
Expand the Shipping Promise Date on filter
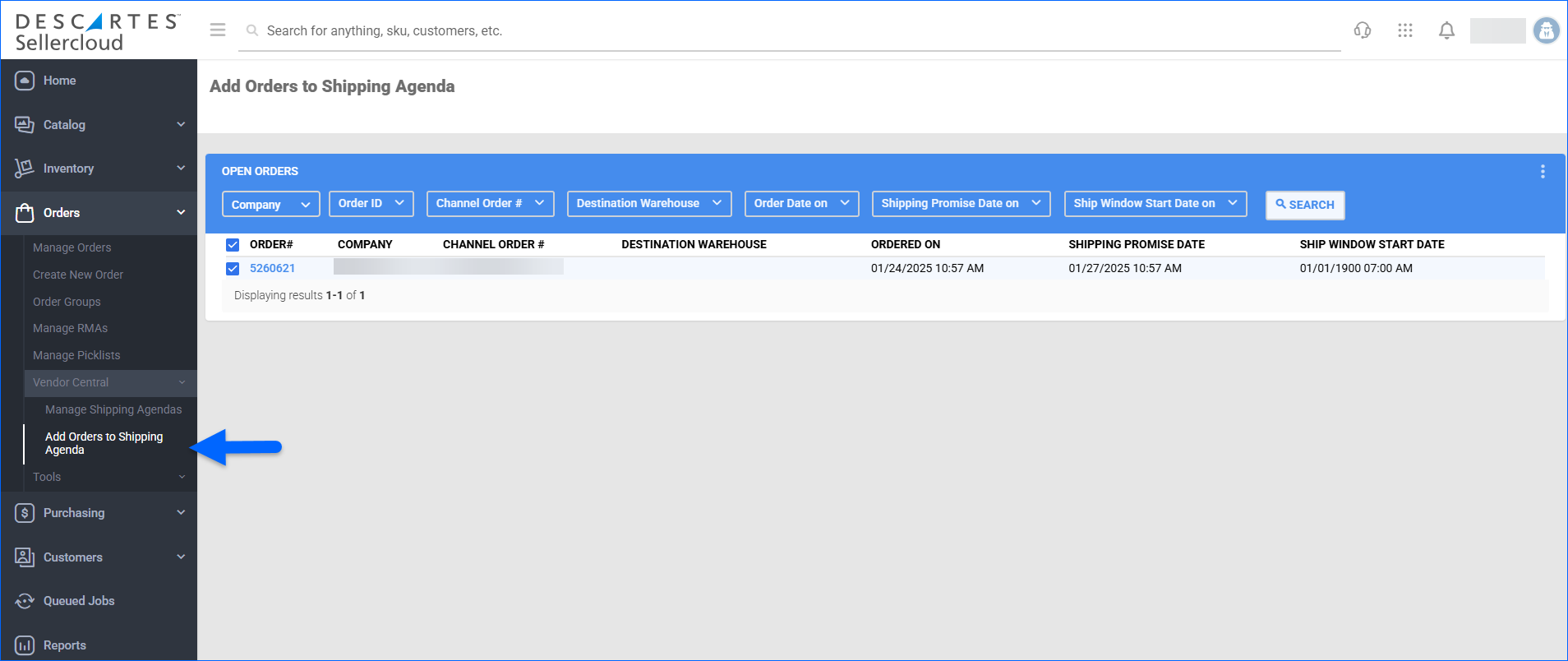click(960, 204)
